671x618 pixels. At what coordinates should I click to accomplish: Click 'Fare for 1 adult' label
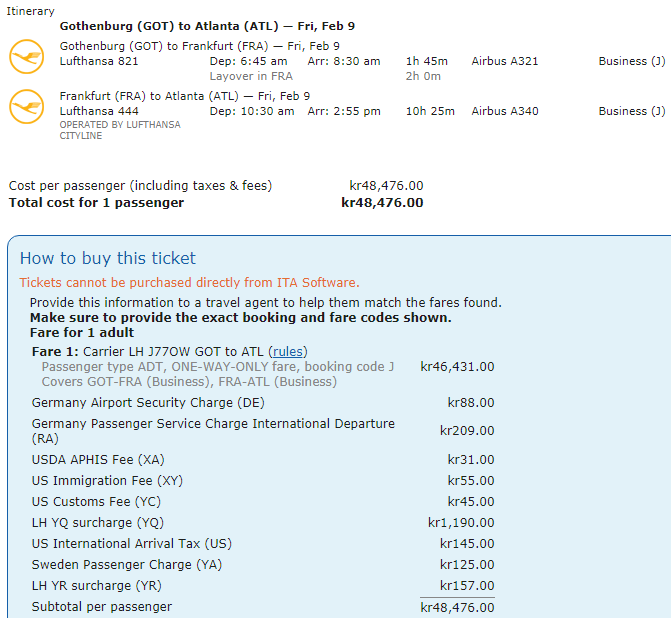(82, 333)
